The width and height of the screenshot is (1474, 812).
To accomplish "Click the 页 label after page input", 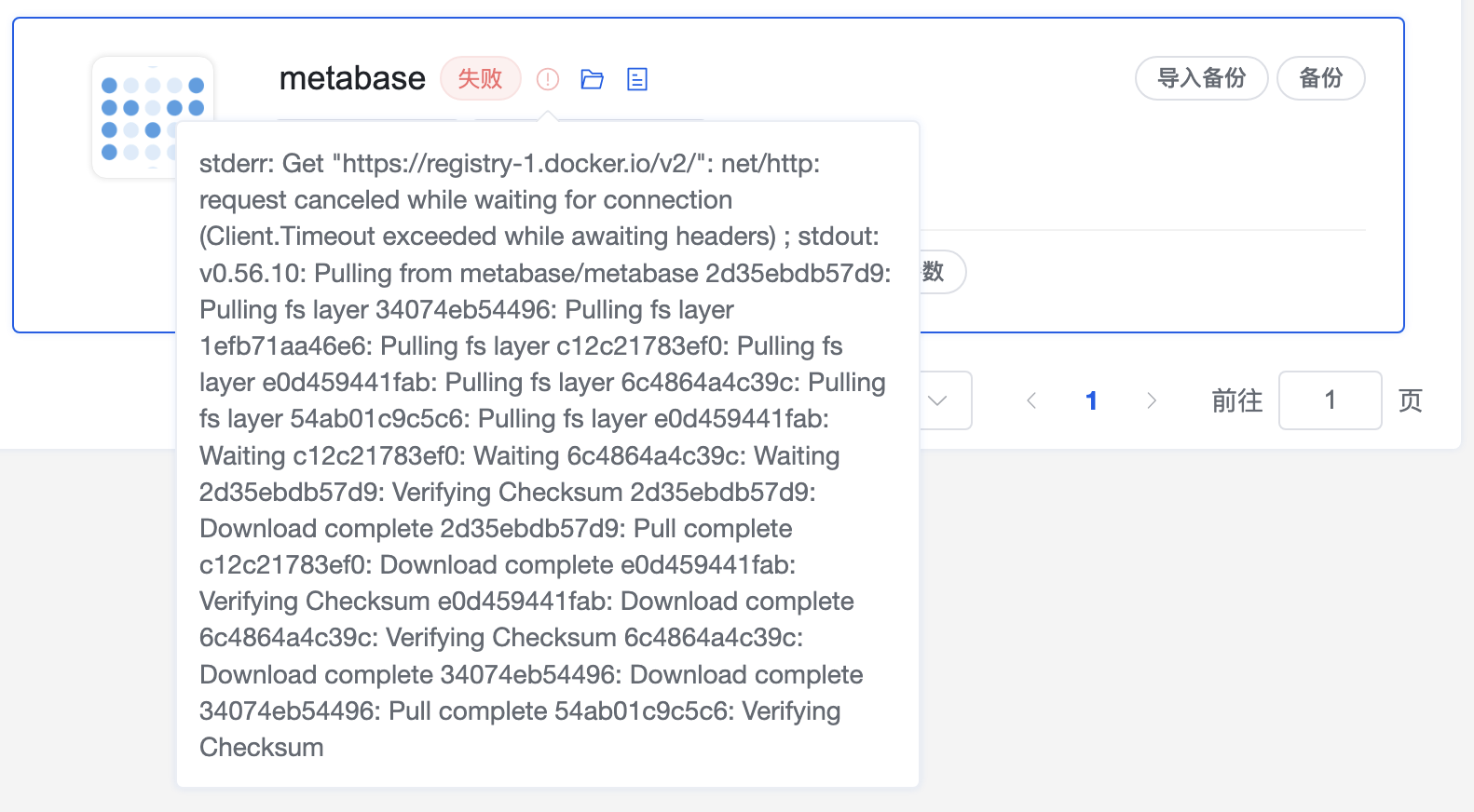I will [x=1411, y=400].
